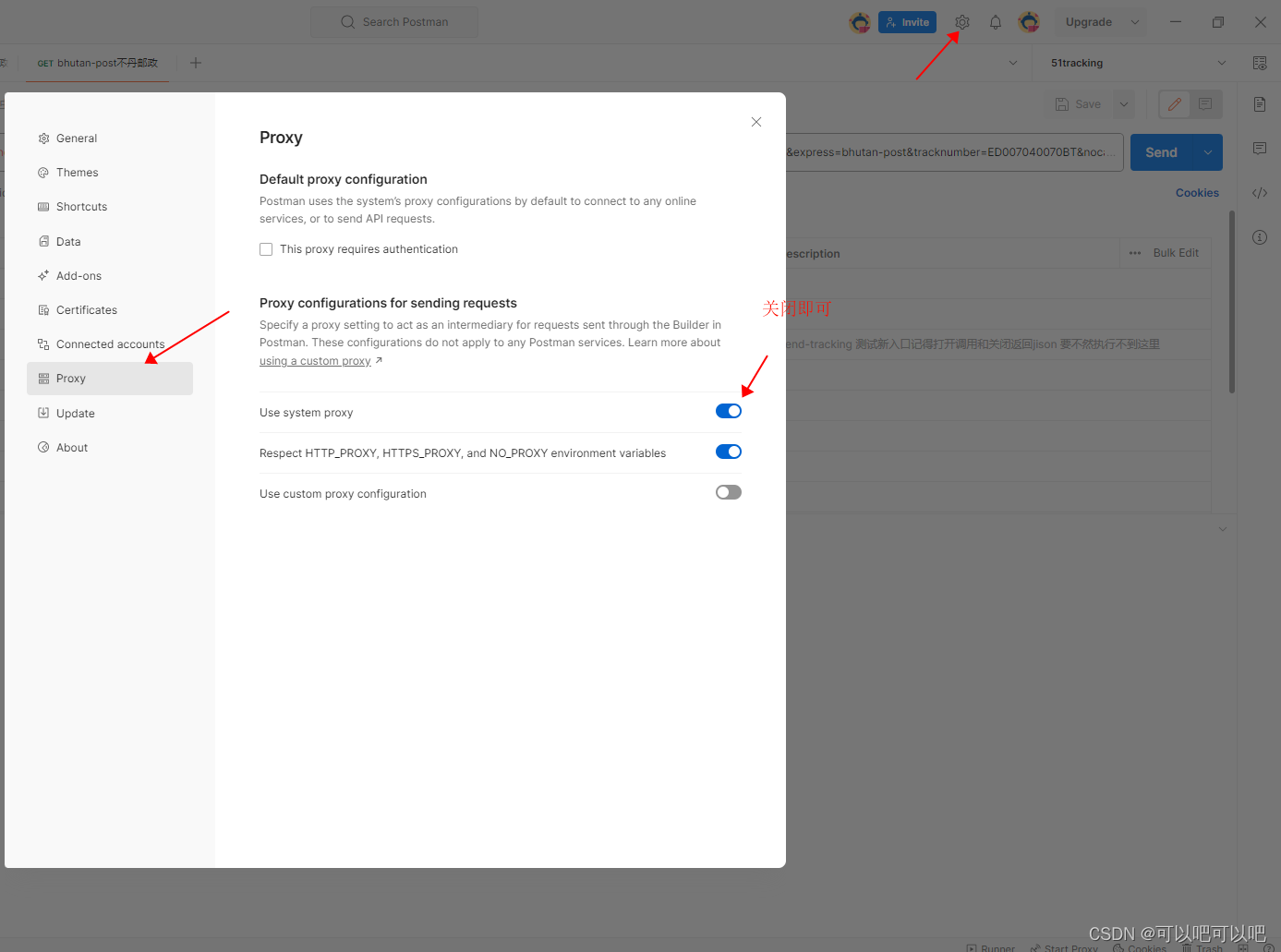
Task: Click the user avatar beside Upgrade
Action: pos(1029,22)
